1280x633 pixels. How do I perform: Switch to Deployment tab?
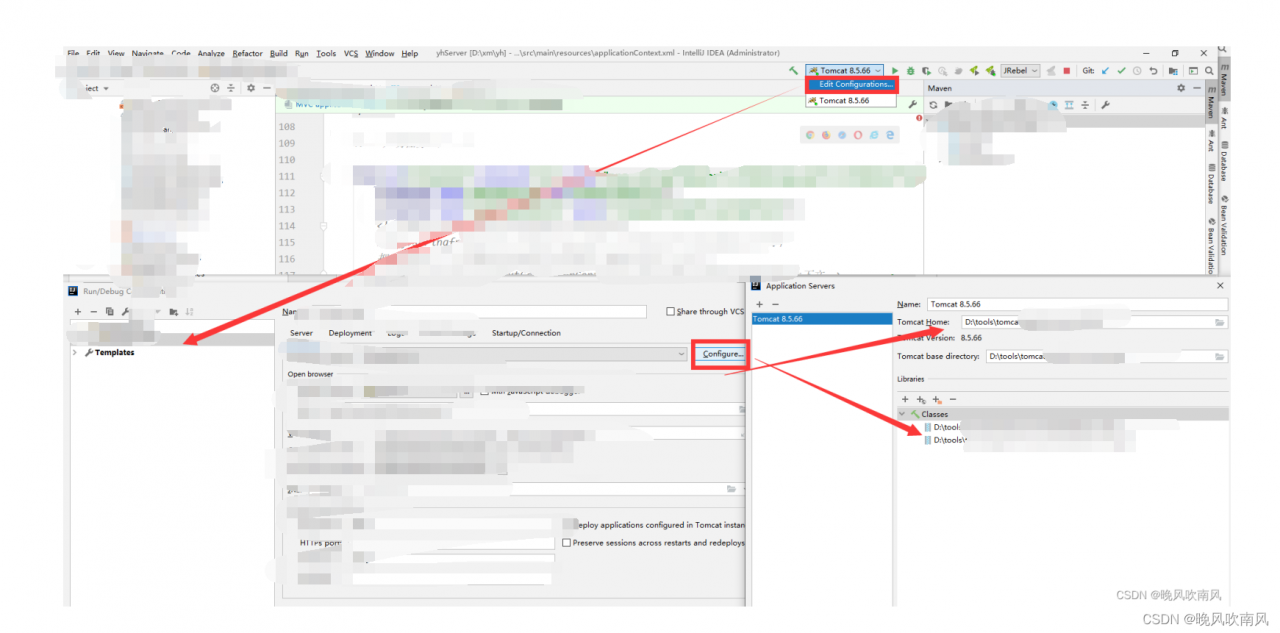pos(350,333)
